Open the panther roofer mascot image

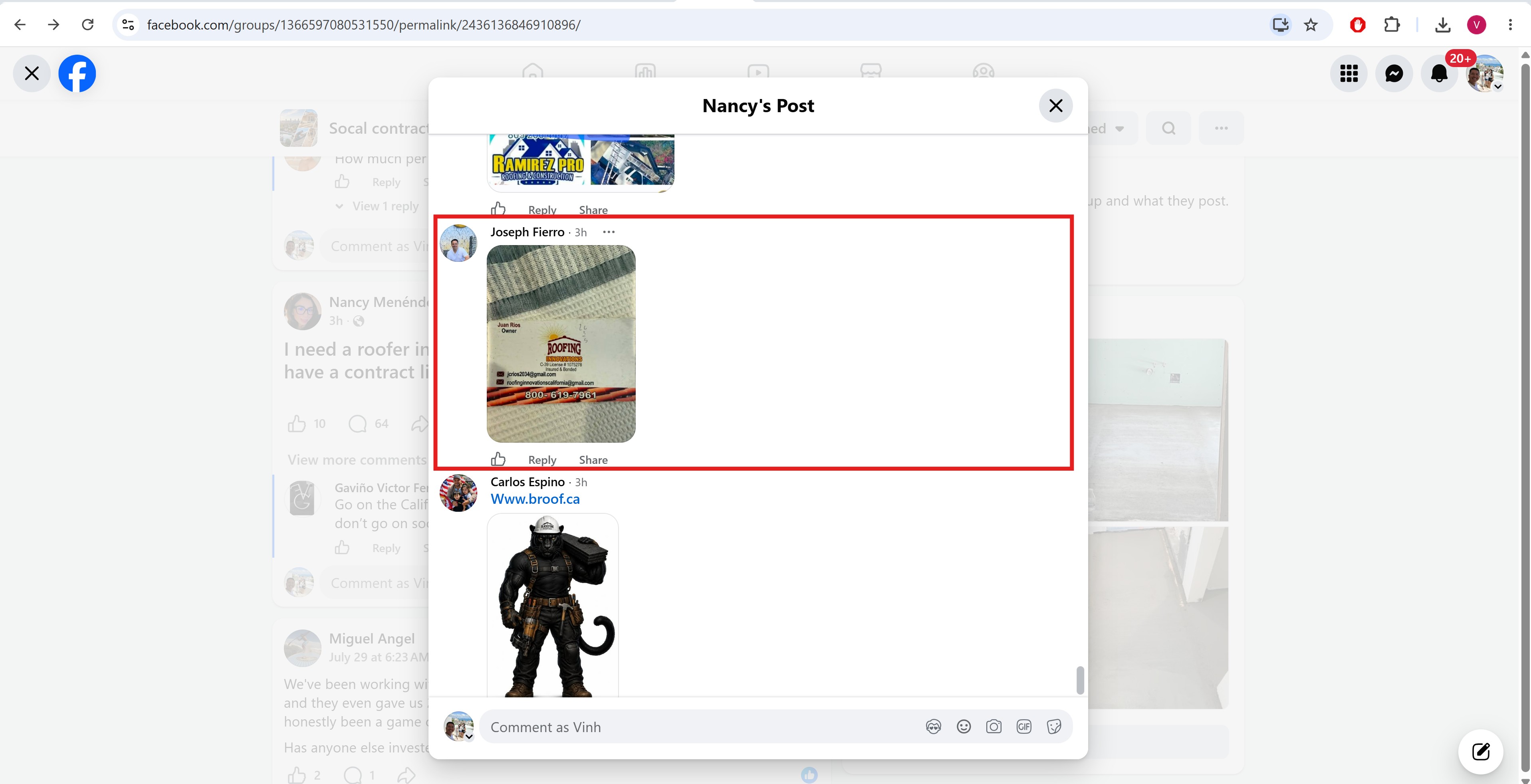point(553,606)
